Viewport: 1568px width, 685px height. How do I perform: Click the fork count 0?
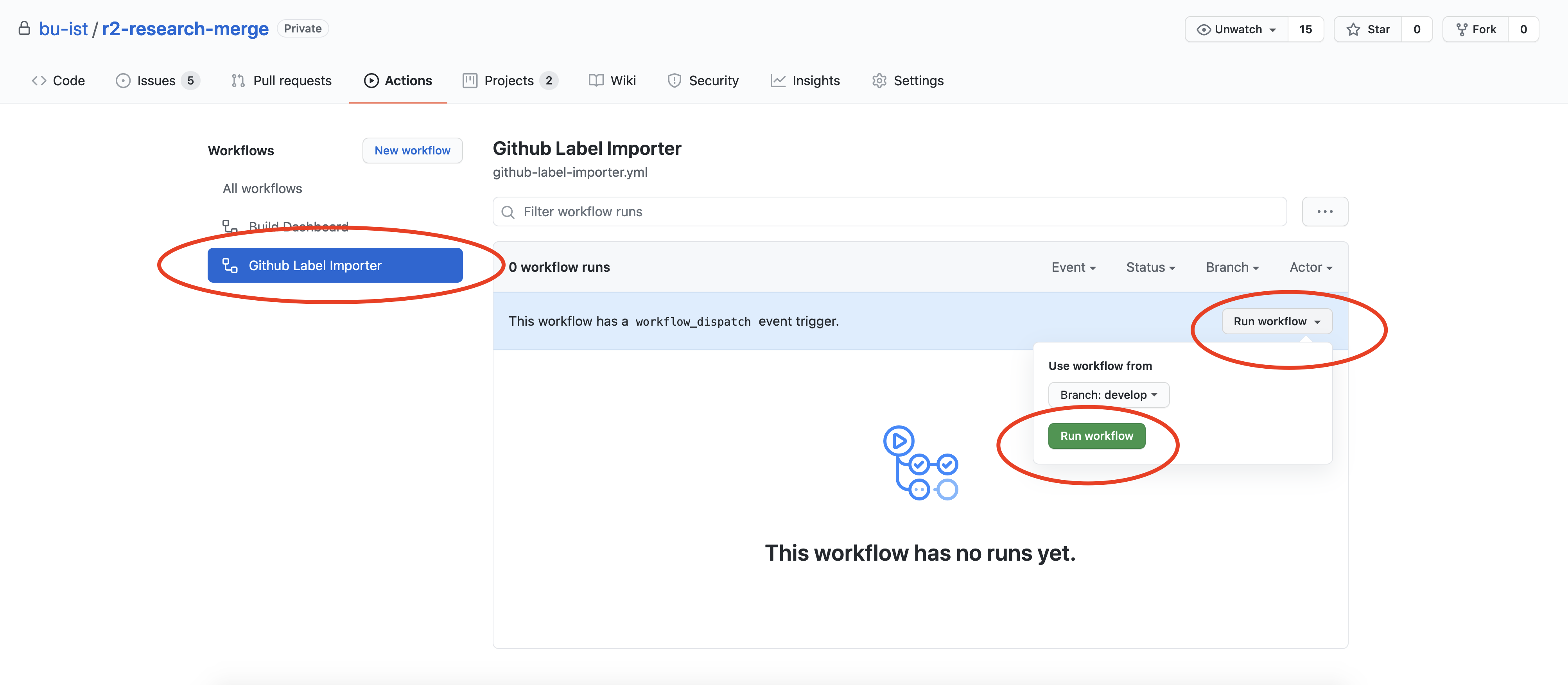click(x=1523, y=29)
